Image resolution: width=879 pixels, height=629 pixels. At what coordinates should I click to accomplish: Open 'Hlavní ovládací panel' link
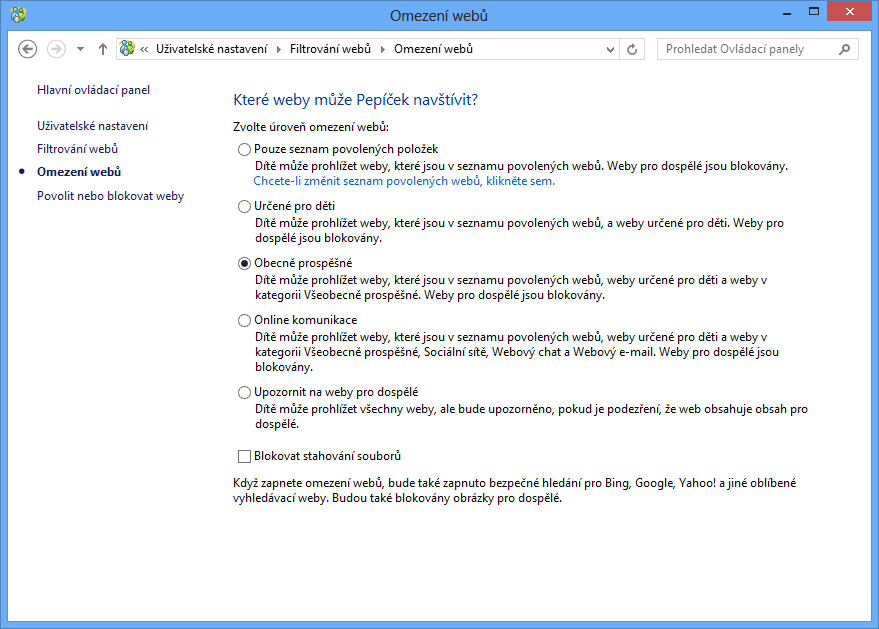tap(93, 90)
